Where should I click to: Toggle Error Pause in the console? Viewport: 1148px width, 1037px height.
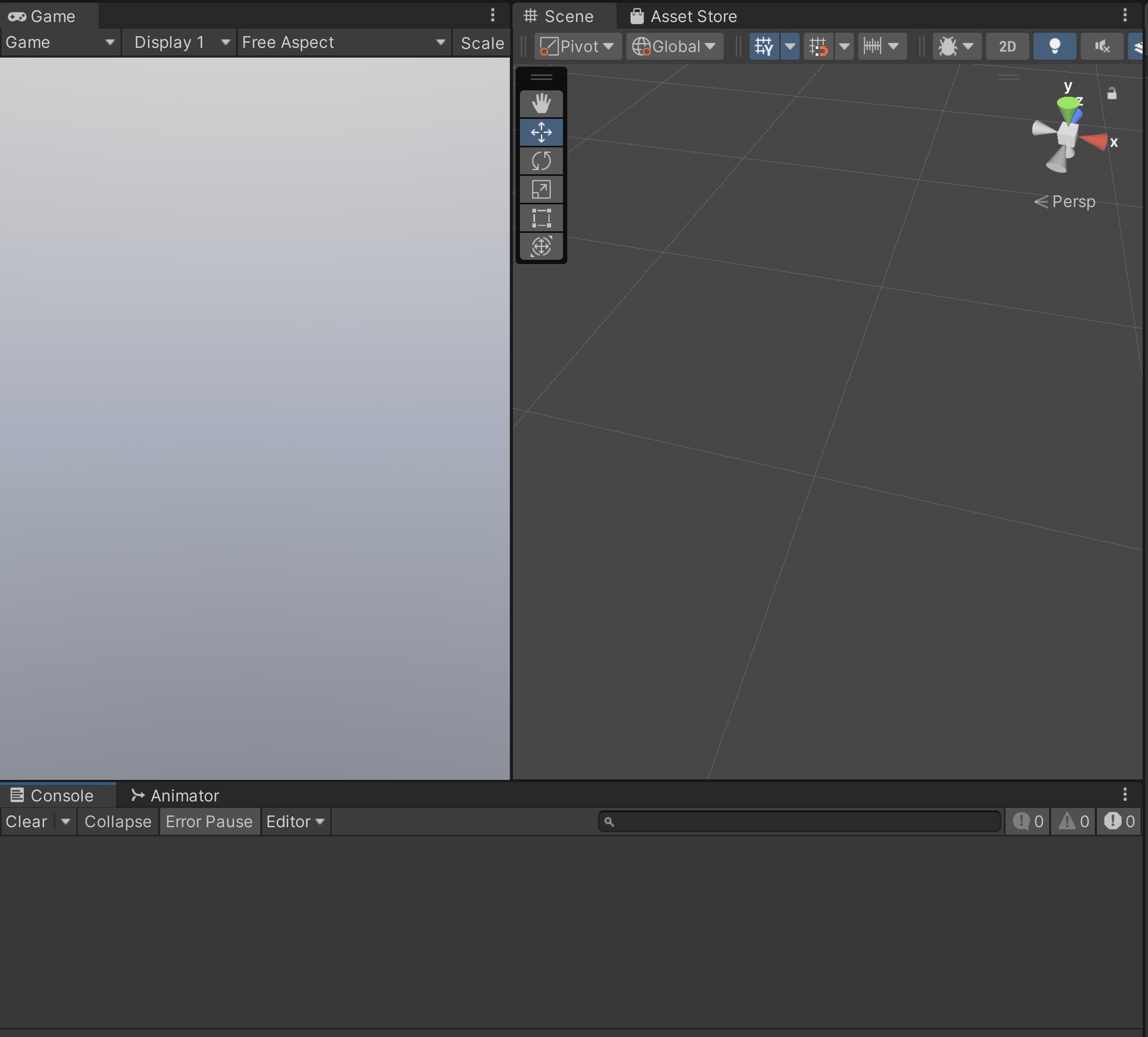[x=209, y=822]
